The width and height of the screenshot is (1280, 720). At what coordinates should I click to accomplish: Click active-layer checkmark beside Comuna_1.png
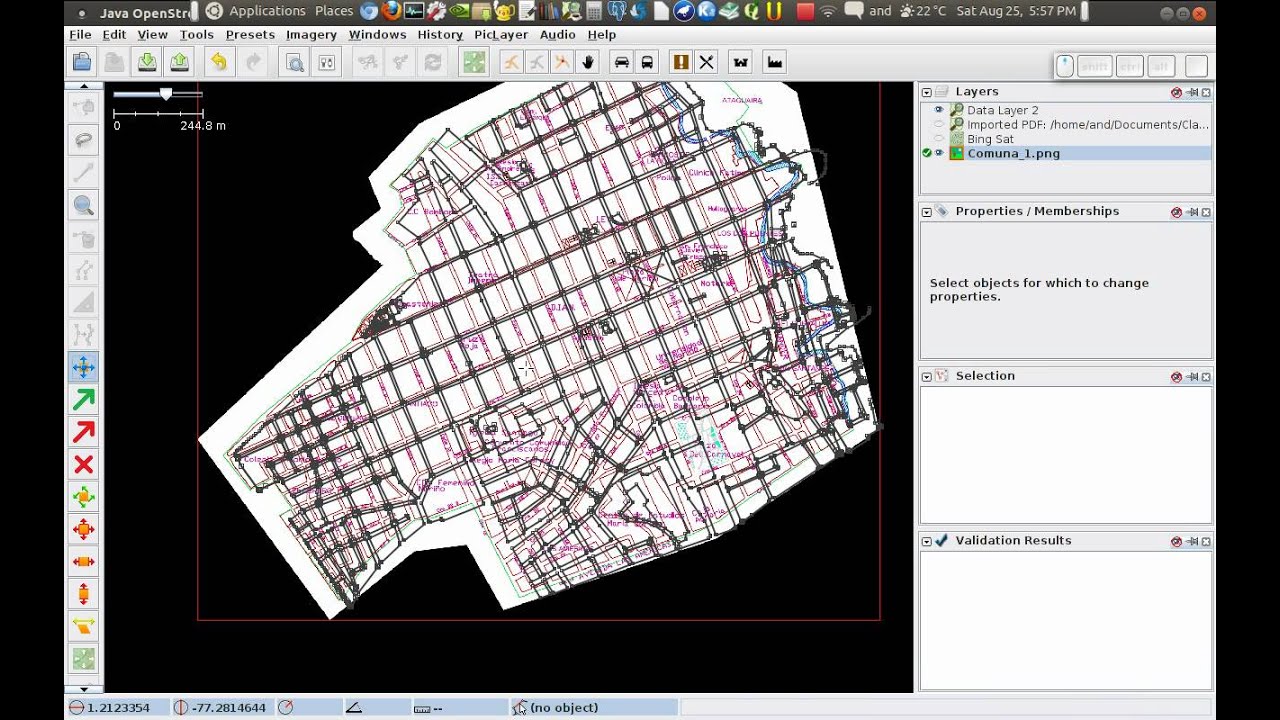927,153
